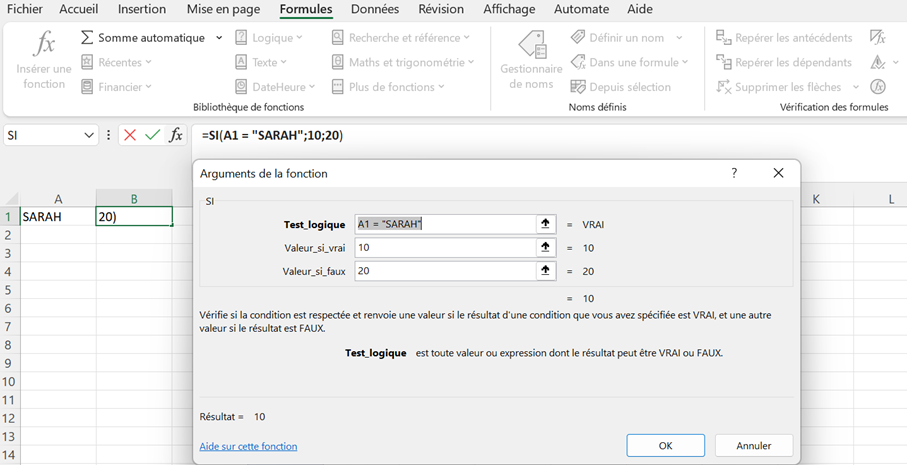Open the Logique functions library
The height and width of the screenshot is (465, 907).
point(269,38)
